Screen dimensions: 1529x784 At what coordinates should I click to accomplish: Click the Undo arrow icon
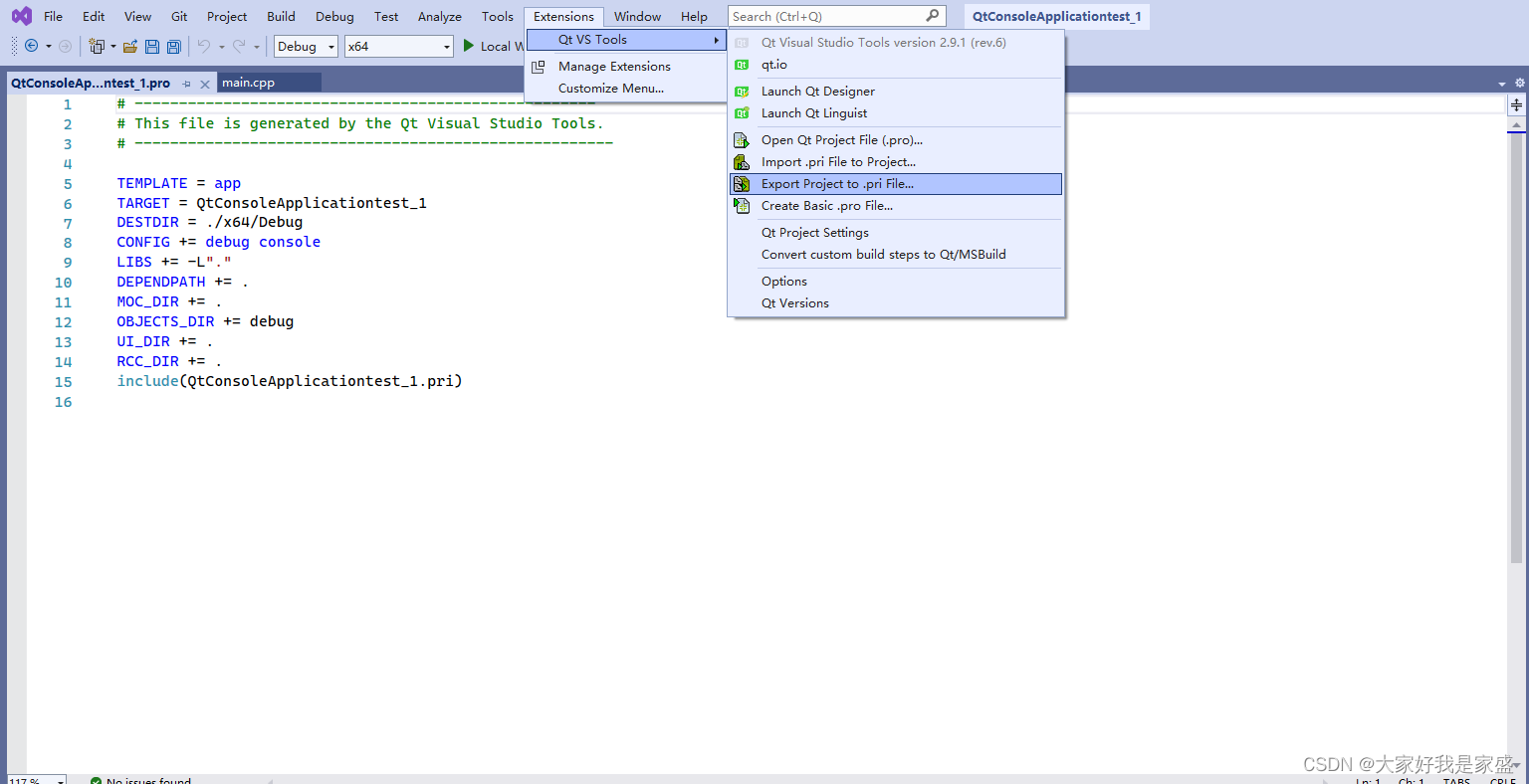204,46
